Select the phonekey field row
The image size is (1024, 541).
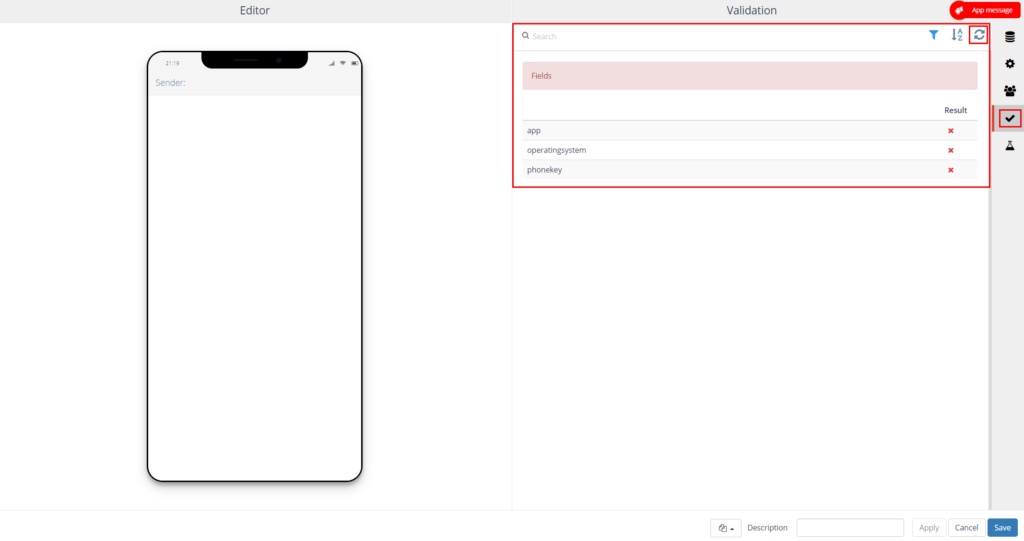pyautogui.click(x=750, y=170)
